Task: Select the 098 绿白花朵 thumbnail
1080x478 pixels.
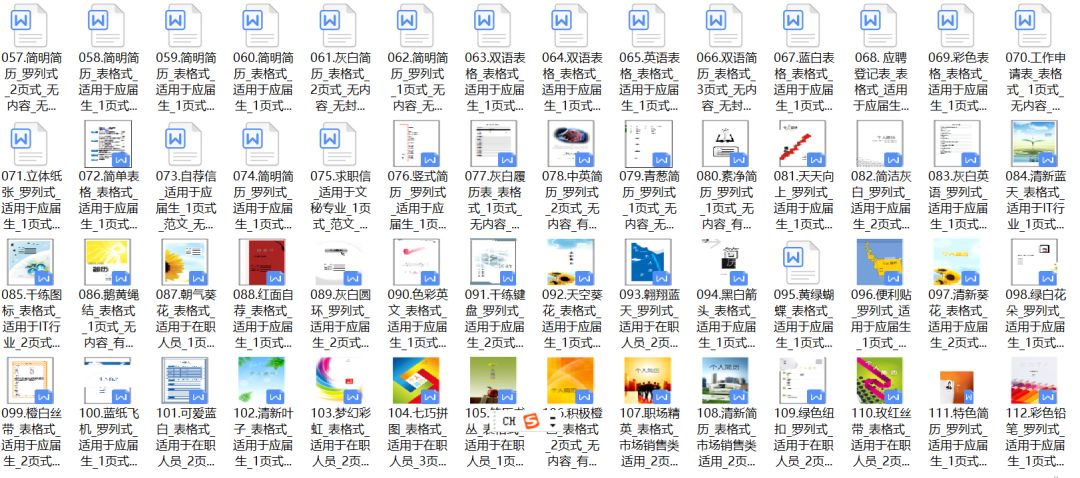Action: (x=1035, y=262)
